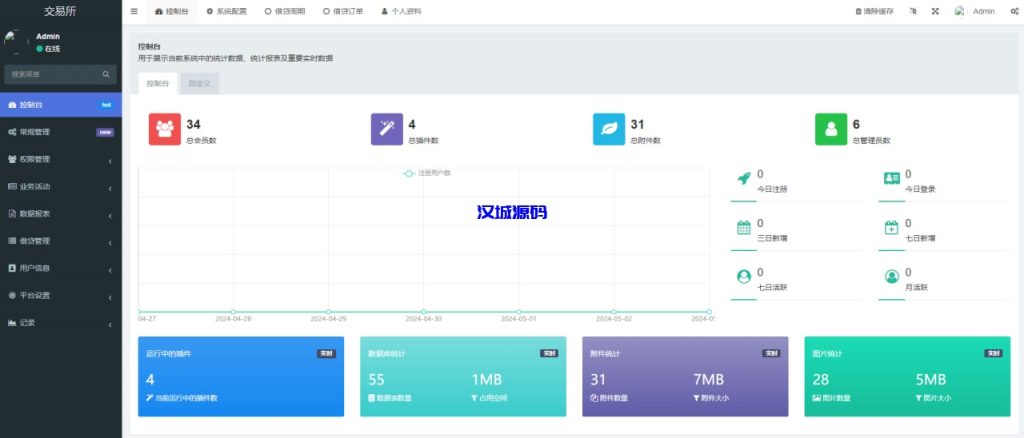The image size is (1024, 438).
Task: Open the Admin user dropdown in top bar
Action: click(x=975, y=11)
